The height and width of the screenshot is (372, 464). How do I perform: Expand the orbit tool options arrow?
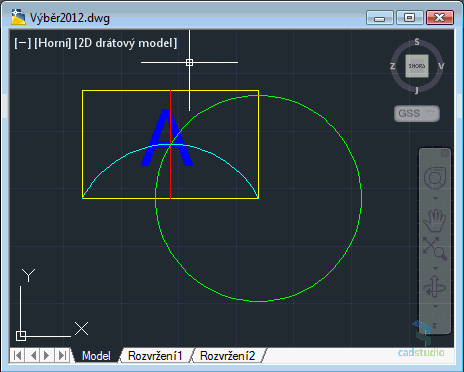click(x=435, y=306)
